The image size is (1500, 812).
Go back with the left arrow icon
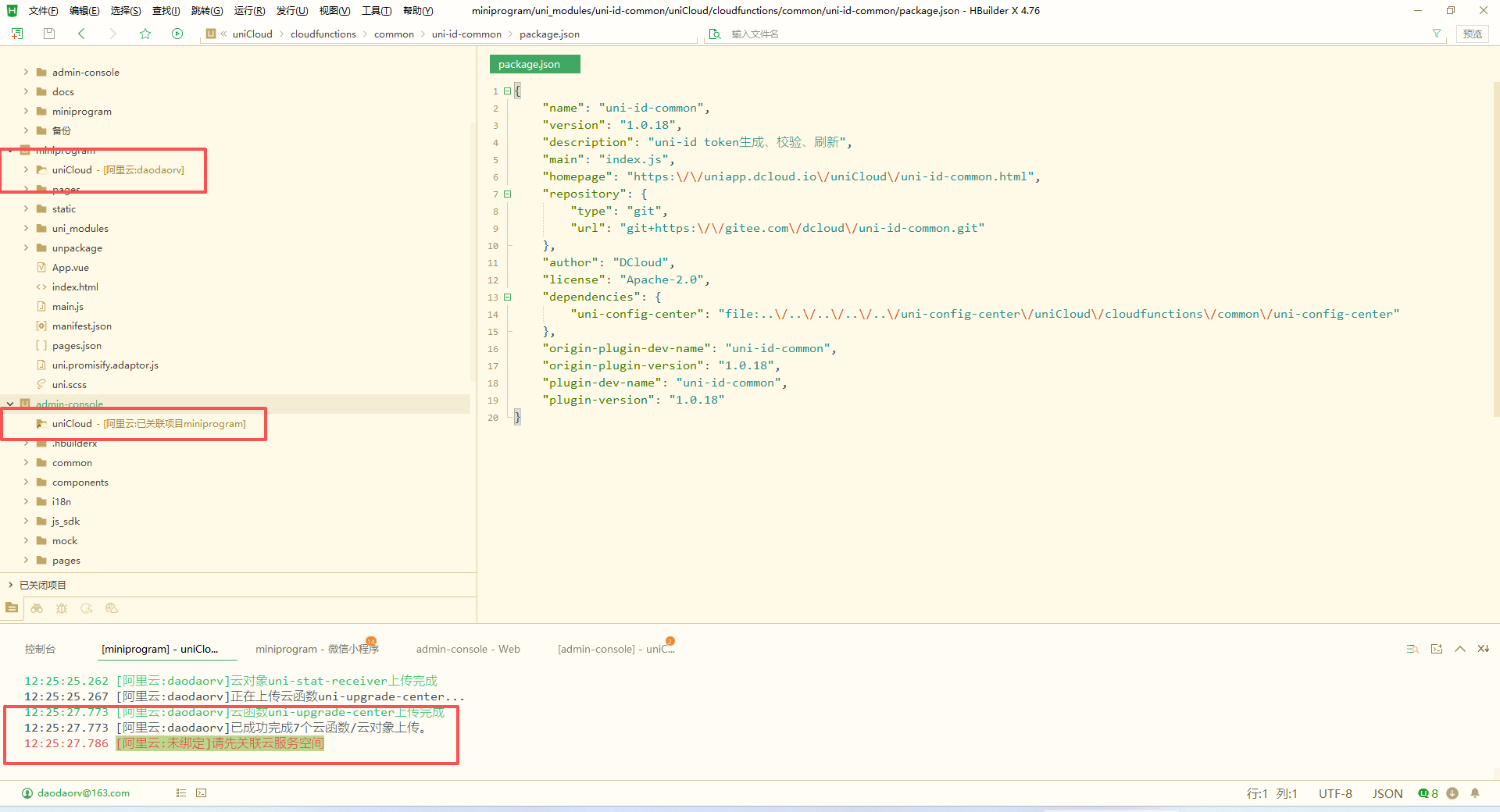coord(82,34)
